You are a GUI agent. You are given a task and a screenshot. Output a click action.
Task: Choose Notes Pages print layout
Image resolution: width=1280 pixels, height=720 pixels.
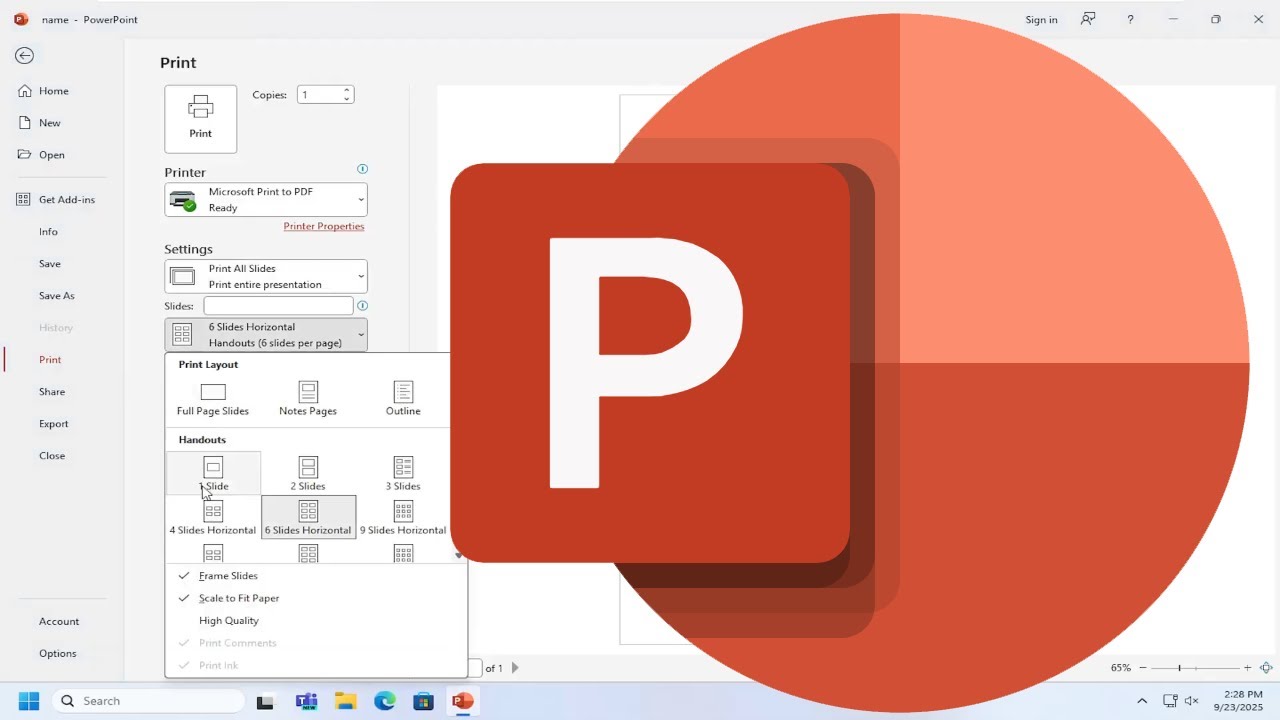pos(308,398)
